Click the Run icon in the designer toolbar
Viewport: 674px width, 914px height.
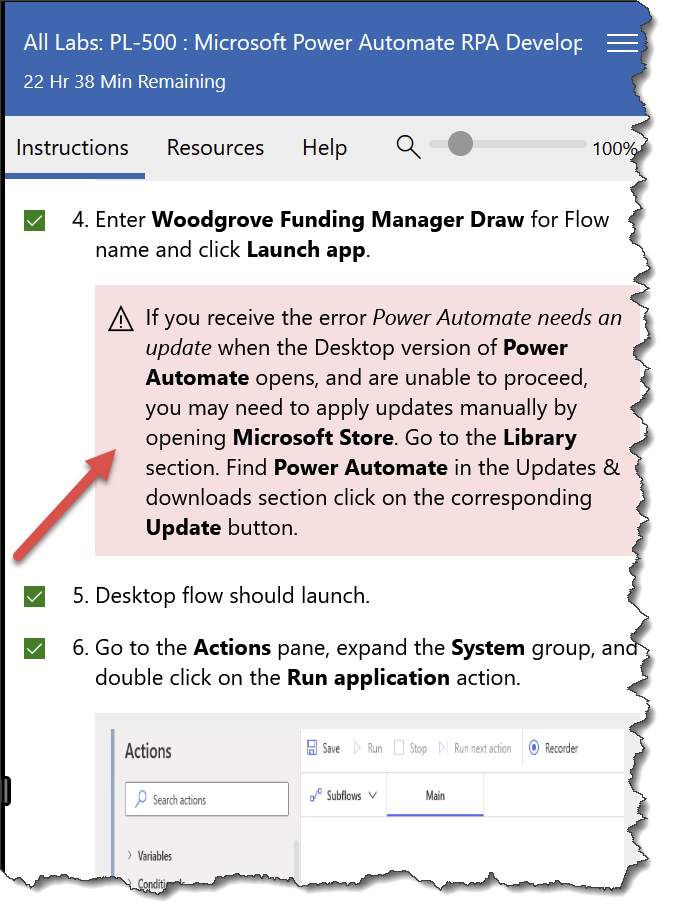point(355,746)
